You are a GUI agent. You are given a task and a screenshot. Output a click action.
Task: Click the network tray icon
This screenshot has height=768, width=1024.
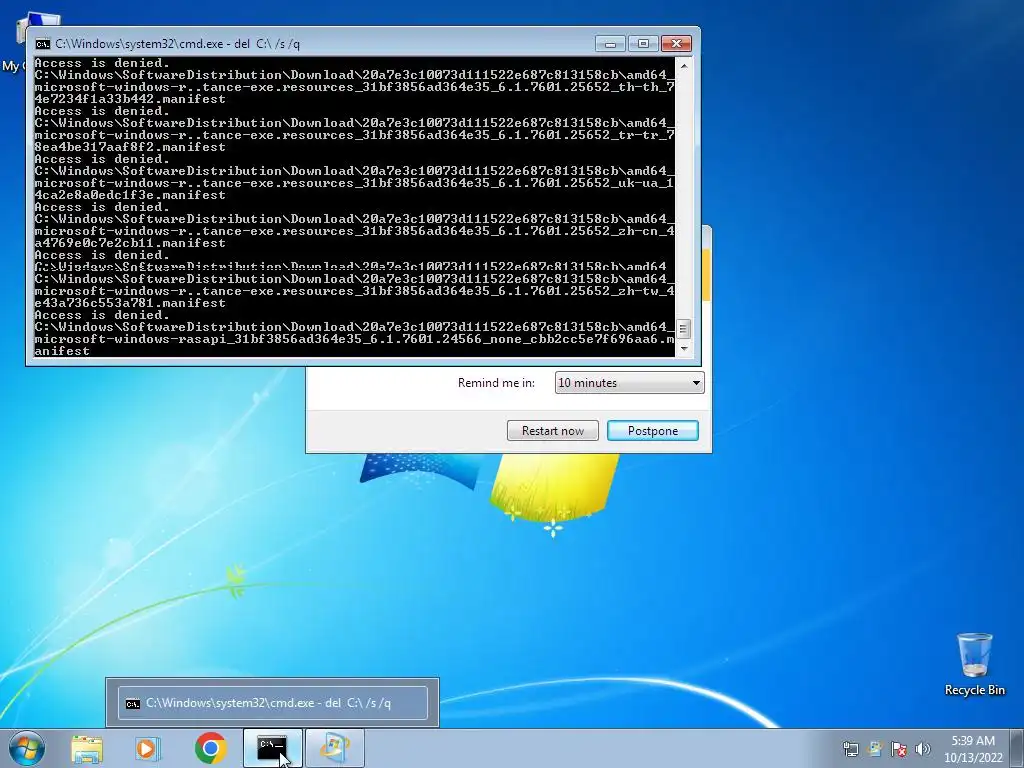(850, 749)
